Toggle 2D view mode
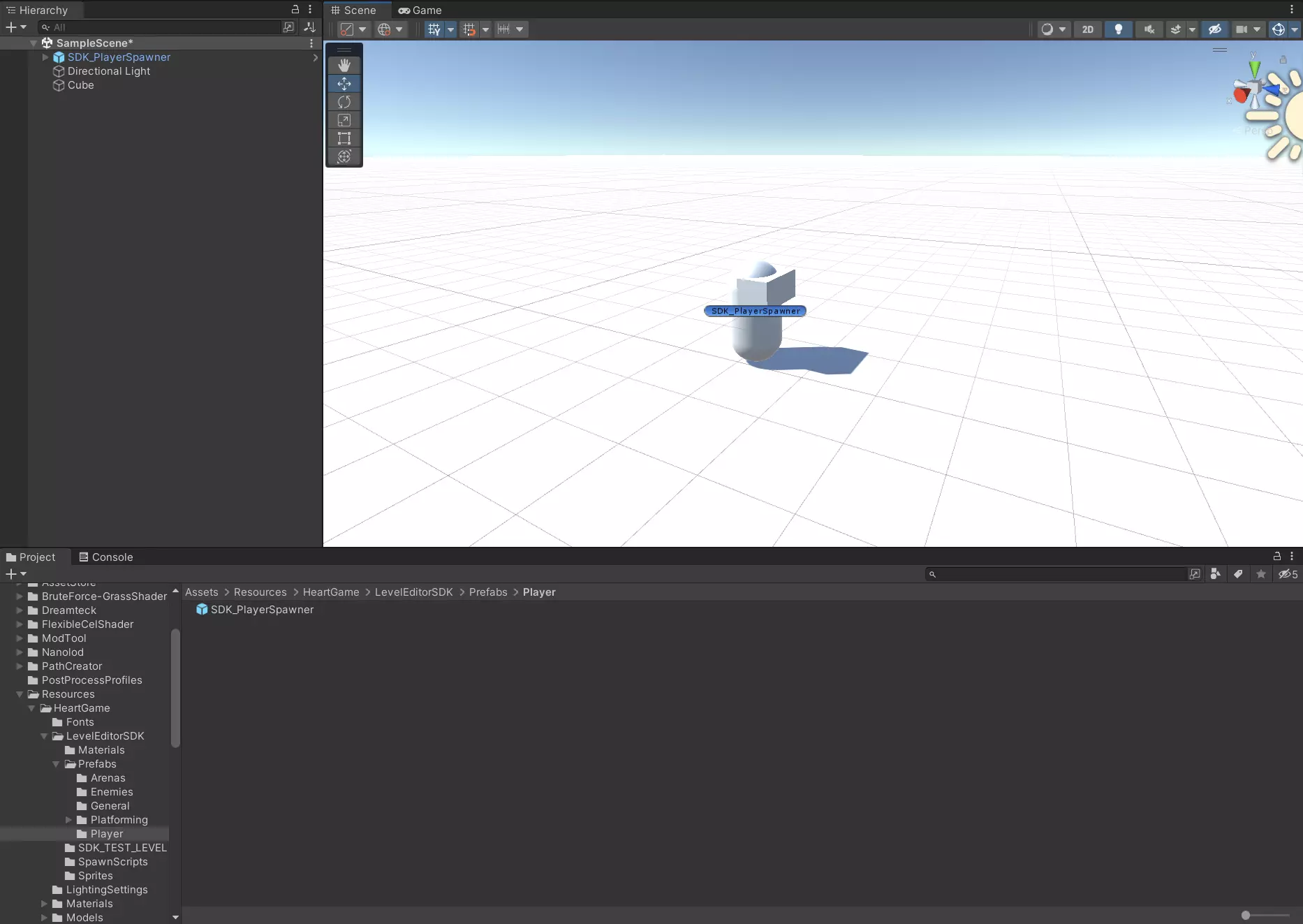This screenshot has height=924, width=1303. (1088, 29)
